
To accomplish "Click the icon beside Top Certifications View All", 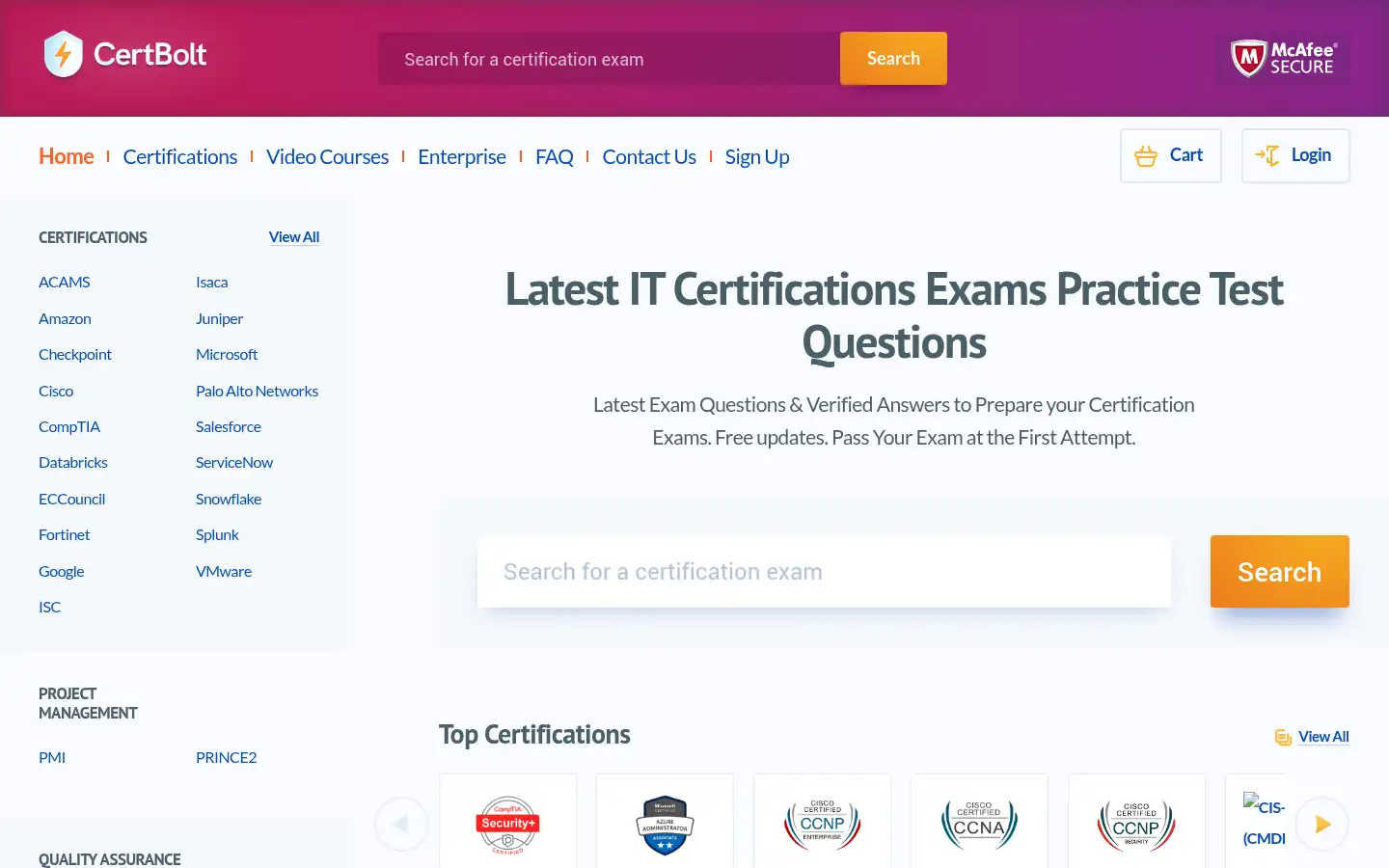I will (x=1283, y=738).
